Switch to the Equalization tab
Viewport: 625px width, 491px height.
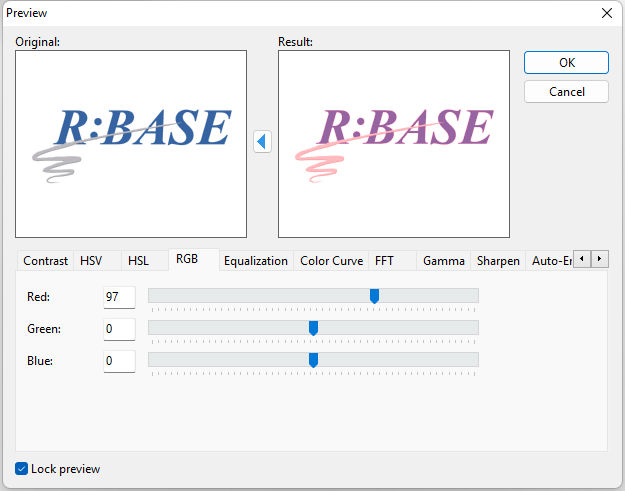[x=256, y=261]
